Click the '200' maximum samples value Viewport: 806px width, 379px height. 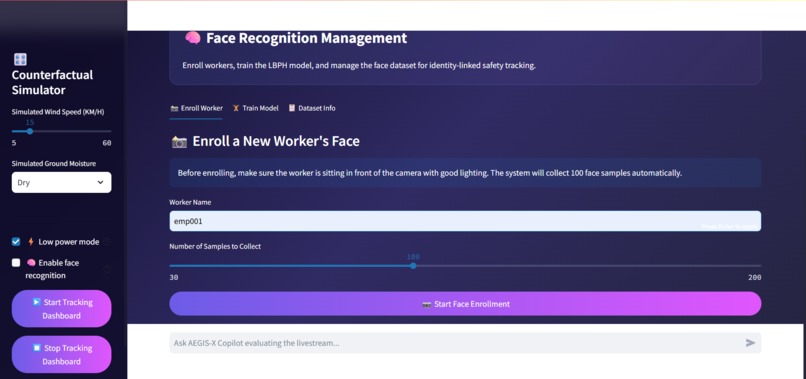755,278
